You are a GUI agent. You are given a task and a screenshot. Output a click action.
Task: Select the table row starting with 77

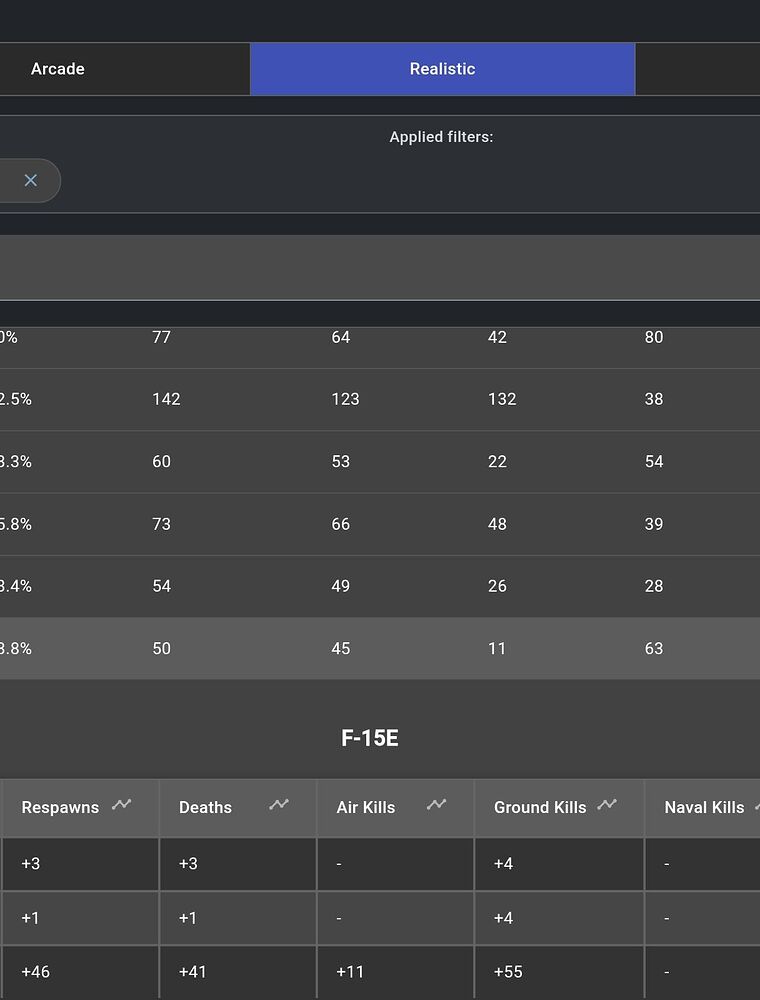pyautogui.click(x=380, y=338)
